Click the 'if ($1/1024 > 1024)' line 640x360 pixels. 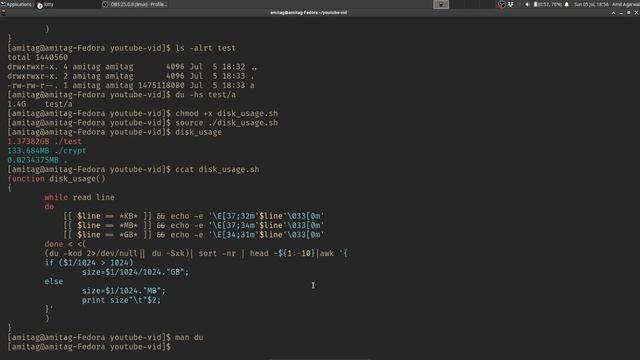point(89,262)
